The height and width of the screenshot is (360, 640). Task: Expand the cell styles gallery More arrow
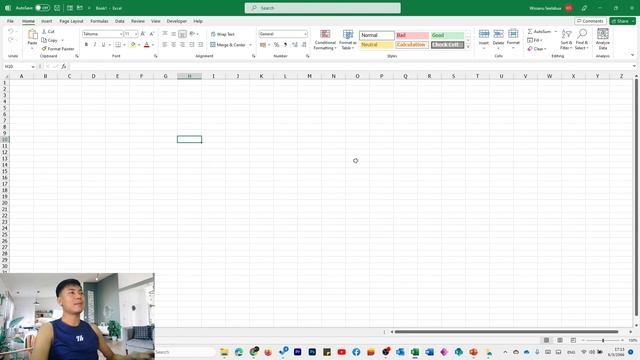click(x=468, y=47)
